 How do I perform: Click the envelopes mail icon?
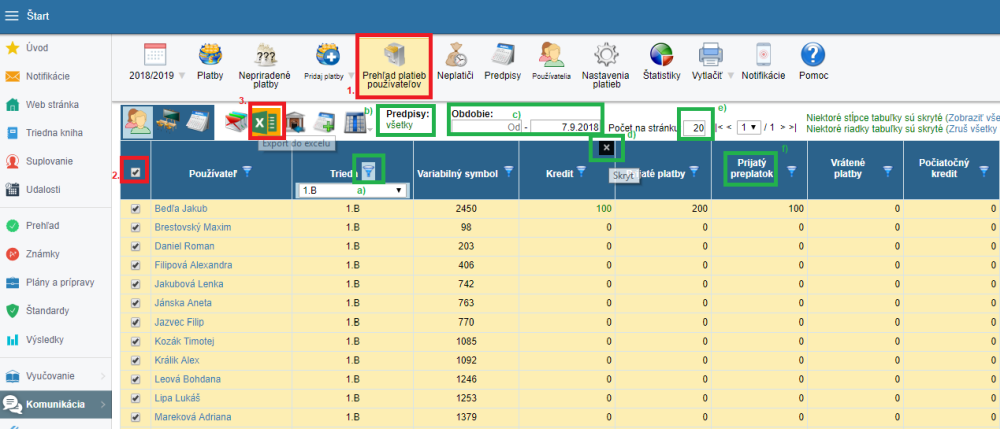[237, 121]
